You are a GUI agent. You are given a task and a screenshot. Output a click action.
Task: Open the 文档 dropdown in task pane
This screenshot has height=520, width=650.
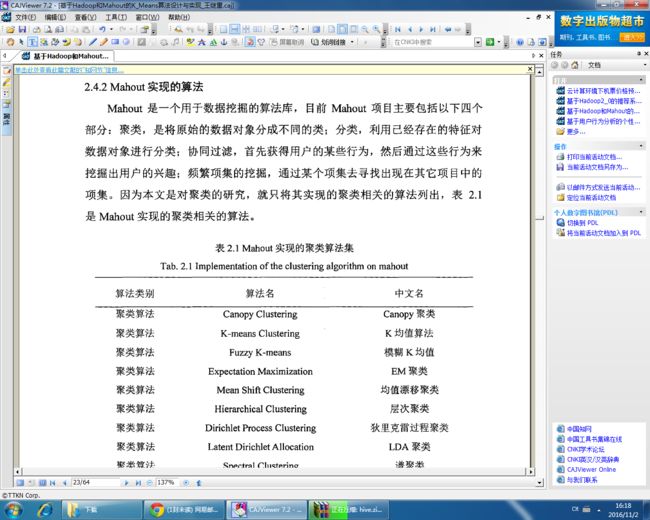pyautogui.click(x=645, y=65)
